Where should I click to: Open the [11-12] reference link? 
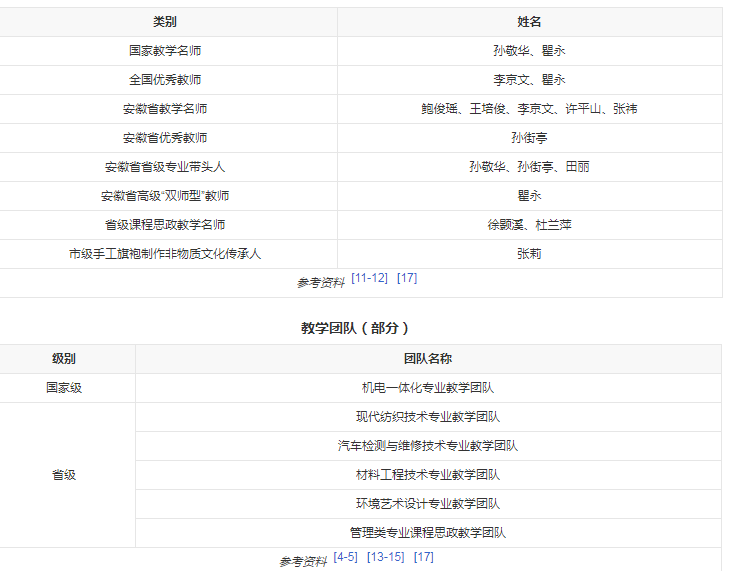[369, 279]
